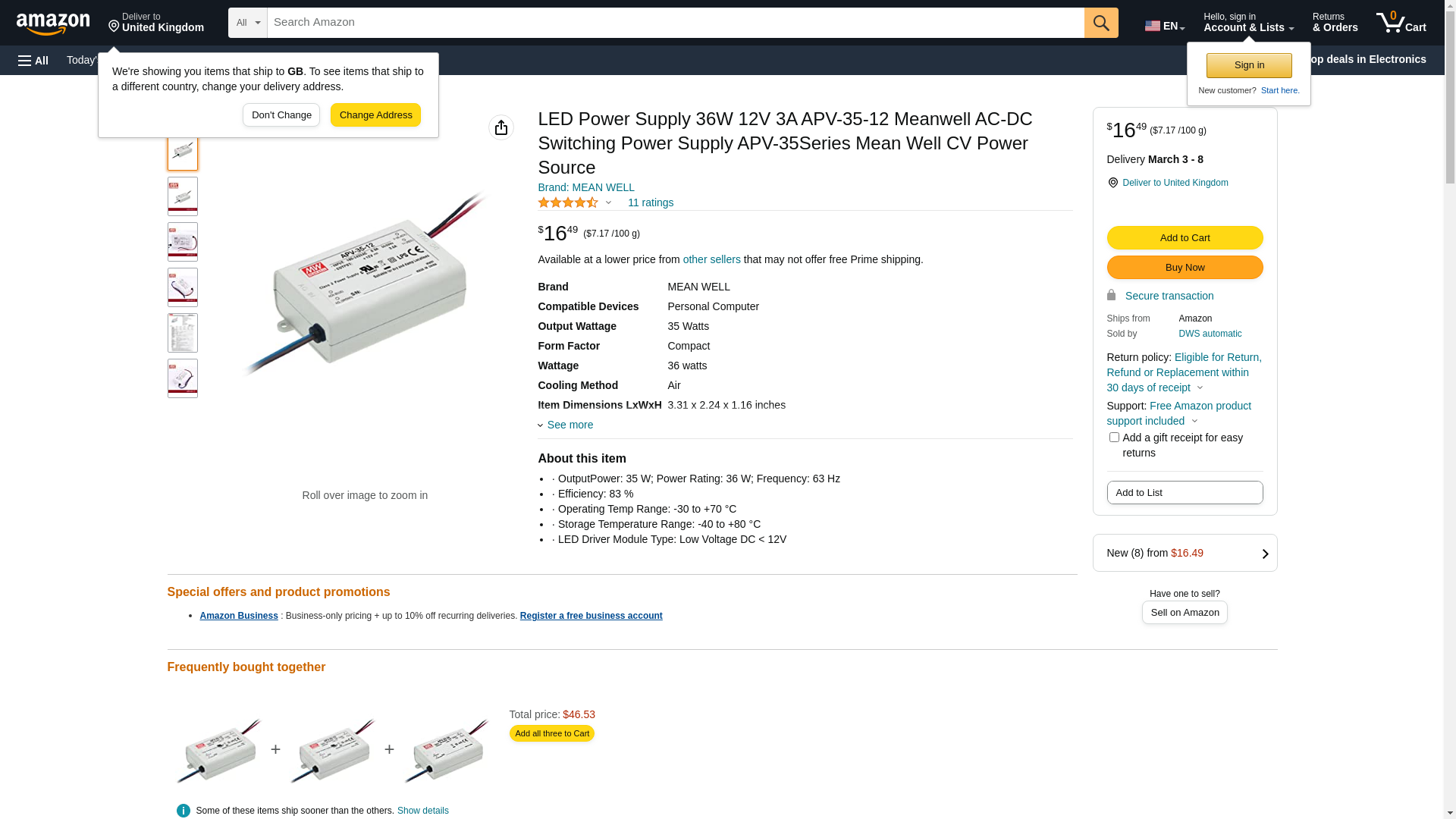Open Account & Lists menu
This screenshot has height=819, width=1456.
click(x=1248, y=23)
